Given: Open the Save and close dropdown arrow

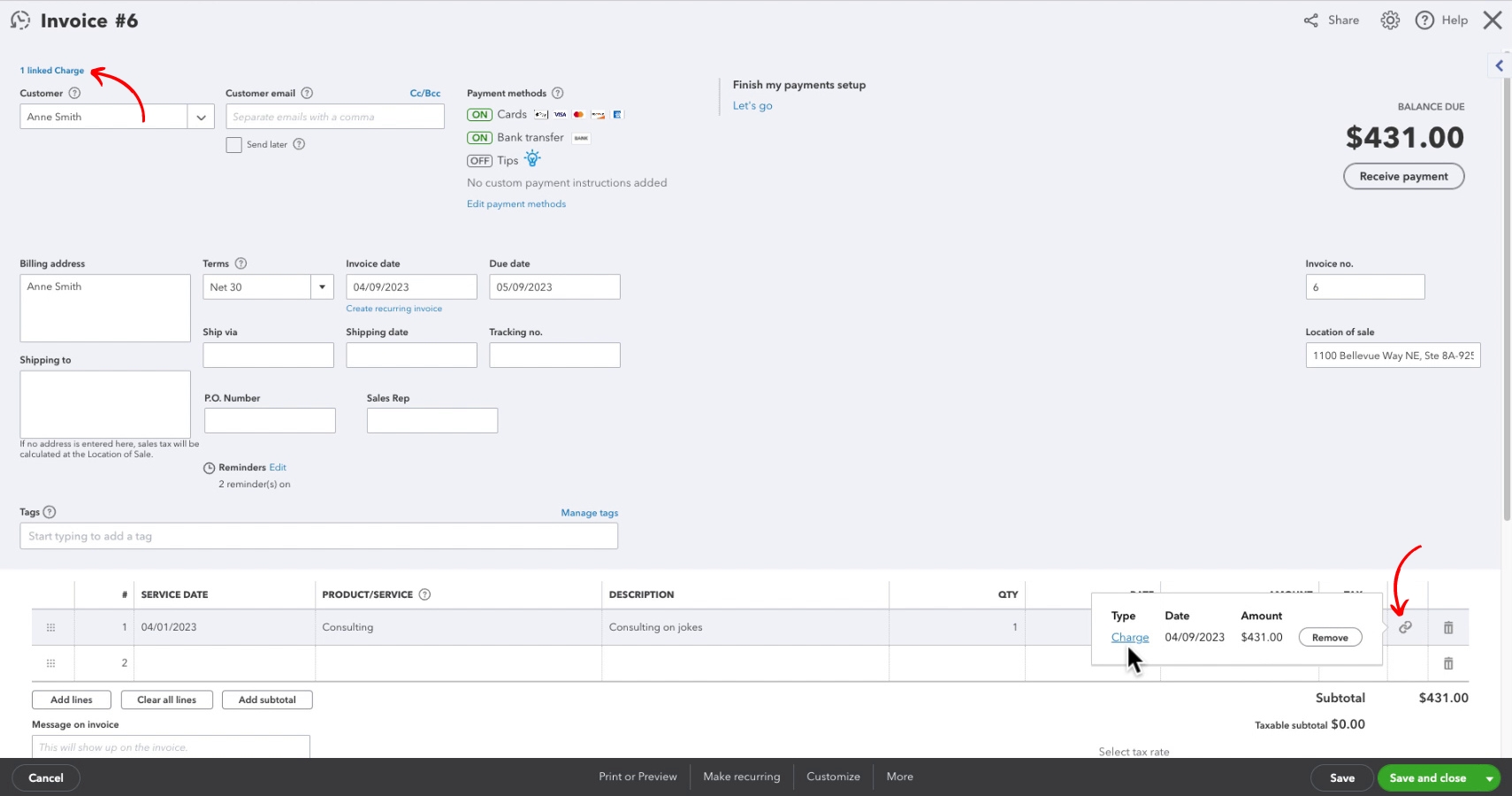Looking at the screenshot, I should 1490,778.
